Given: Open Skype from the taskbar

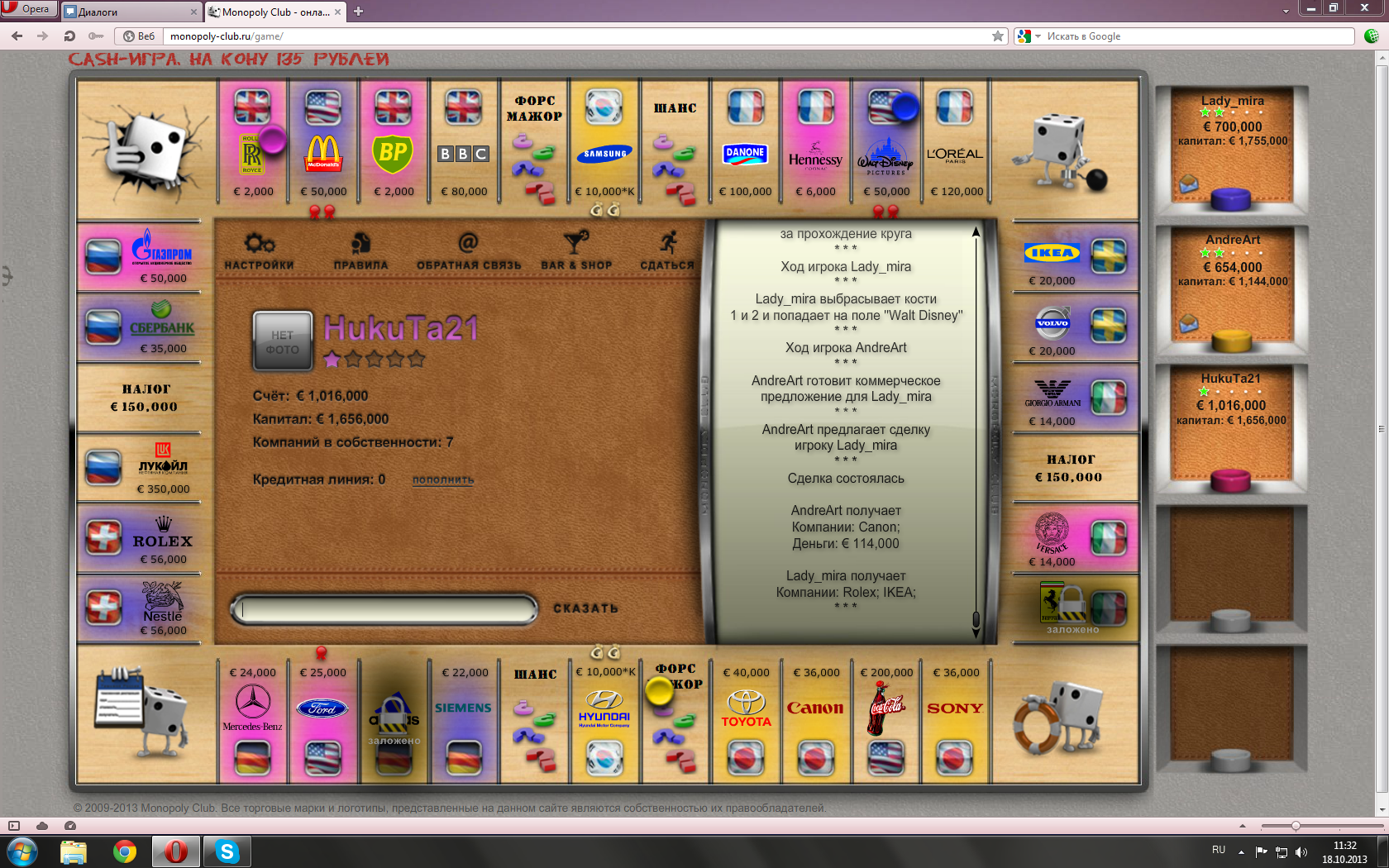Looking at the screenshot, I should pos(227,851).
